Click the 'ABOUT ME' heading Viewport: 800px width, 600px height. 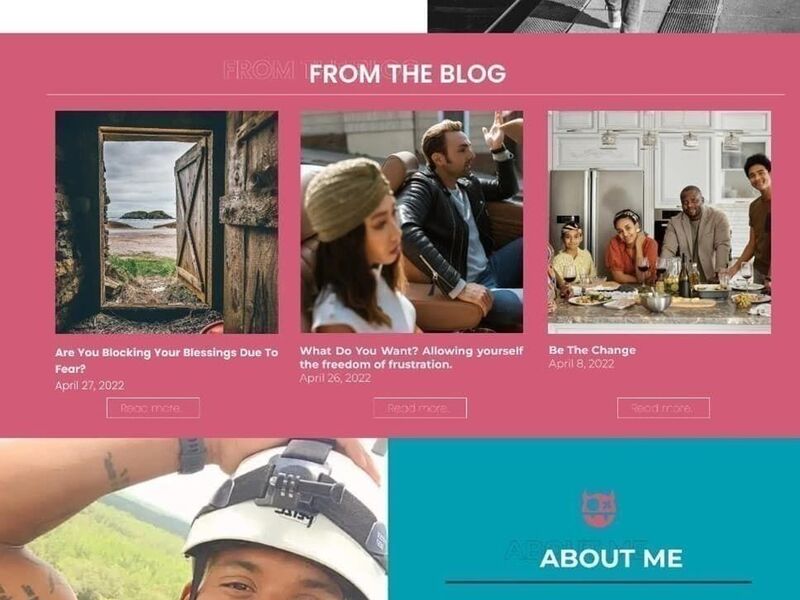(611, 558)
